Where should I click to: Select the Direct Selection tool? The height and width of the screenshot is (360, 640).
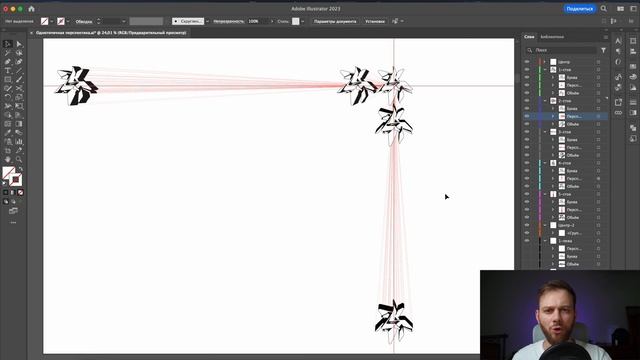[x=19, y=44]
